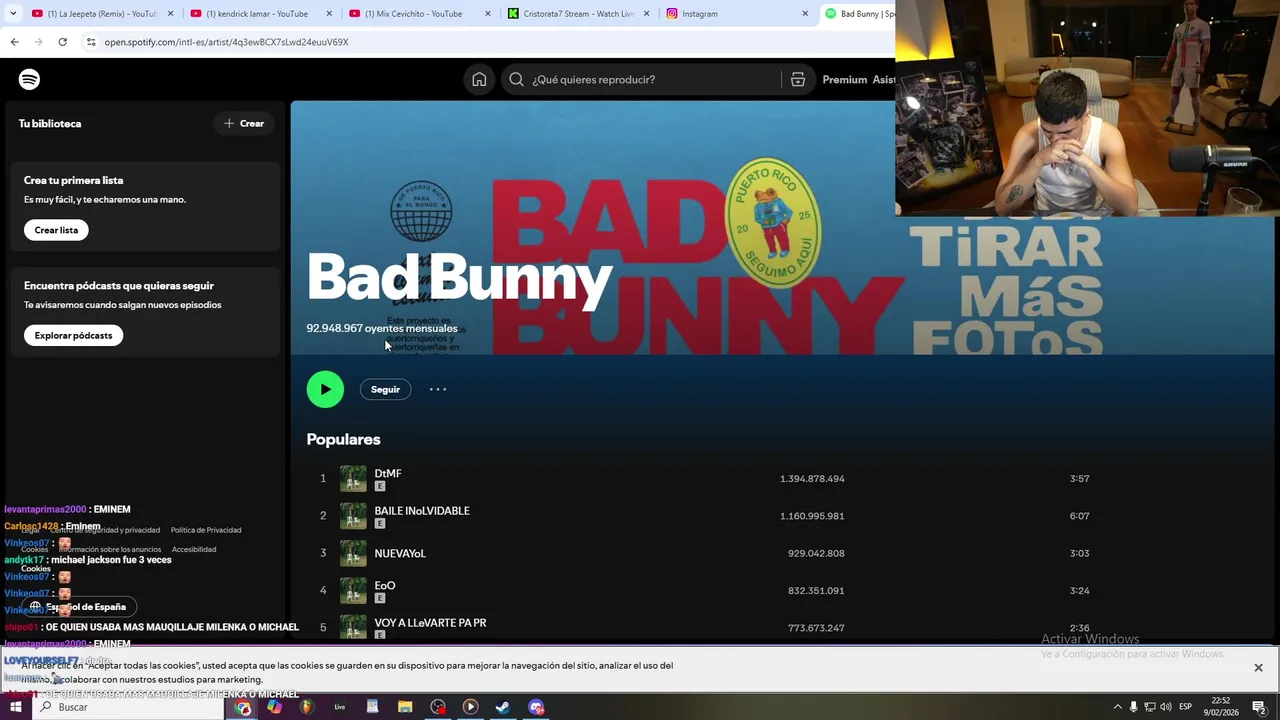Image resolution: width=1280 pixels, height=720 pixels.
Task: Play Bad Bunny with the green play button
Action: click(x=325, y=389)
